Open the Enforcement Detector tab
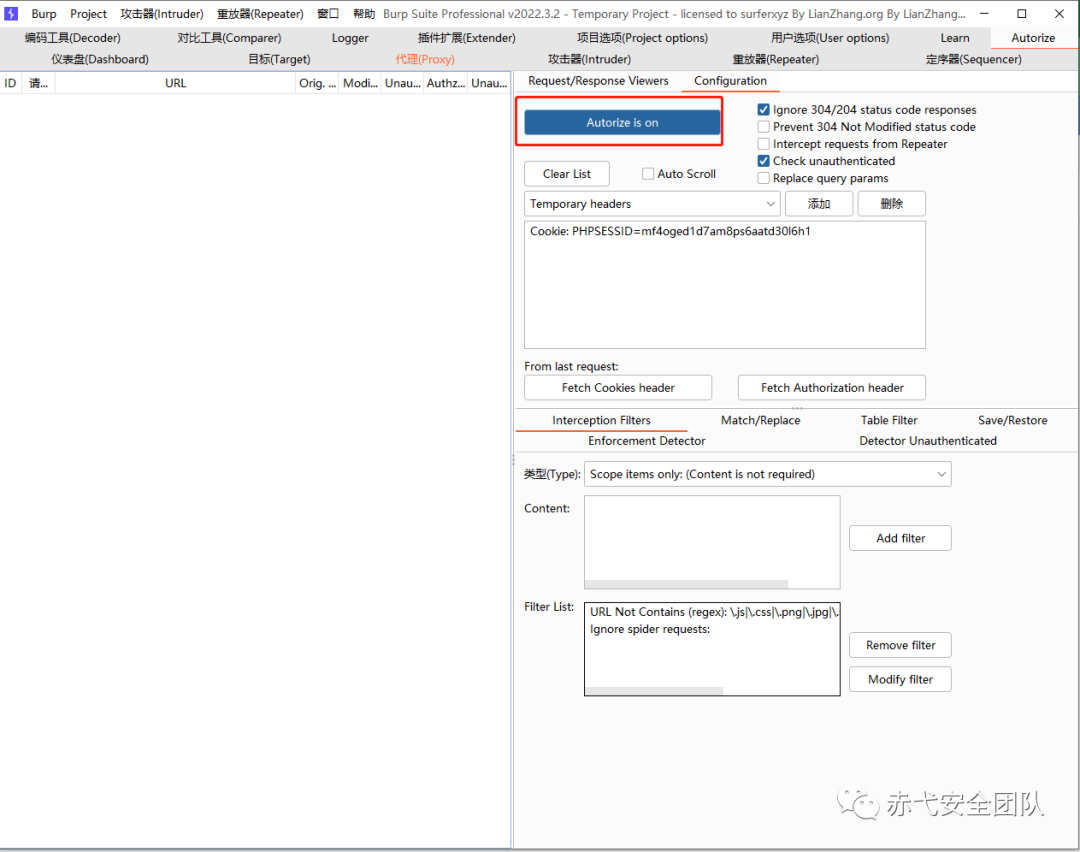Image resolution: width=1080 pixels, height=852 pixels. [647, 441]
